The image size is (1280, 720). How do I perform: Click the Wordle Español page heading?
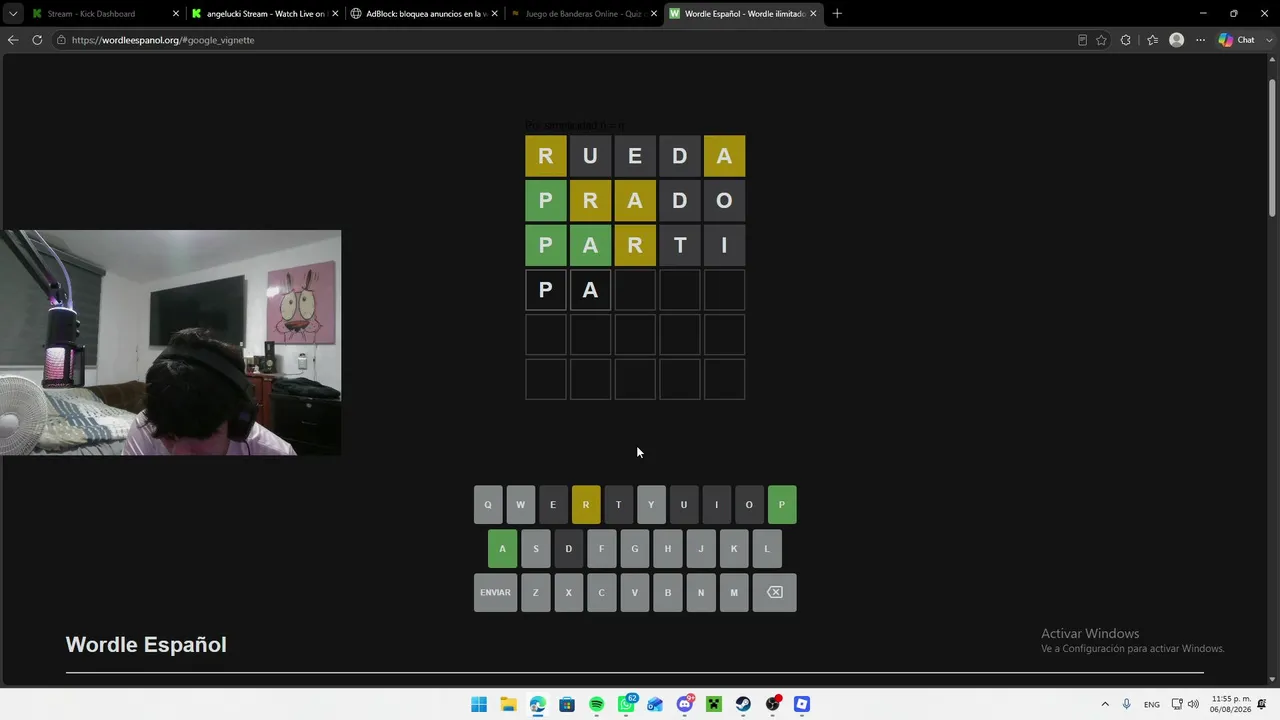(x=146, y=645)
